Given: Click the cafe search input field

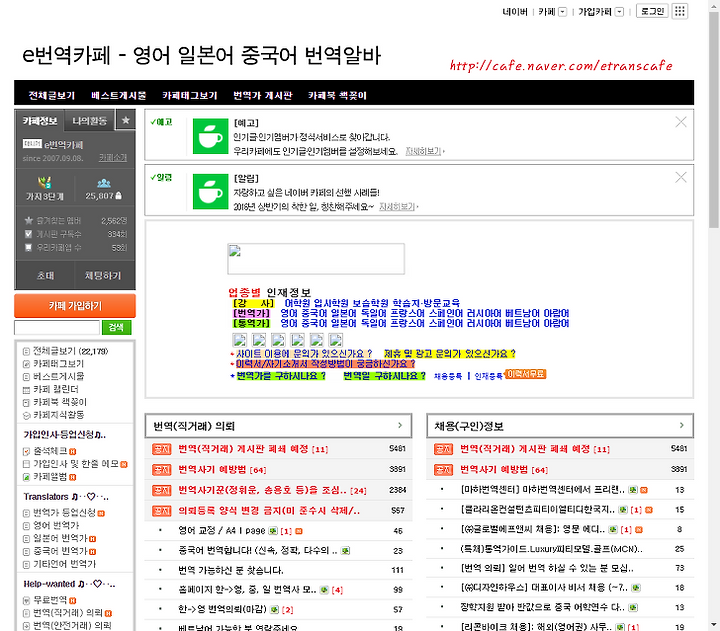Looking at the screenshot, I should [57, 327].
